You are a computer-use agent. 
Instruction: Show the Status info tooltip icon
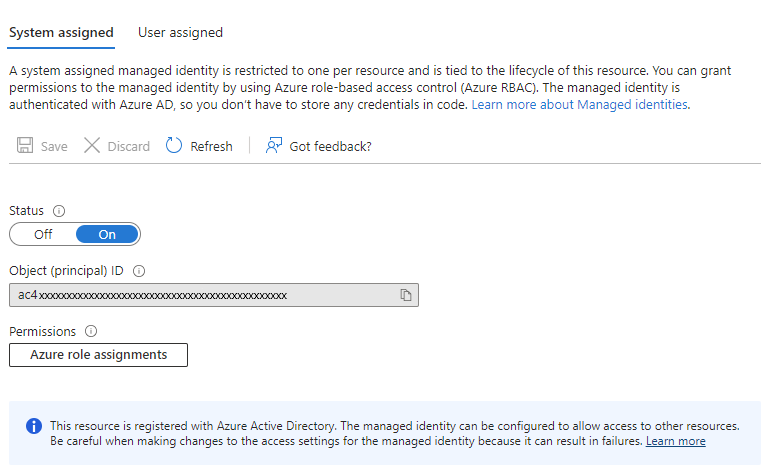pyautogui.click(x=59, y=211)
